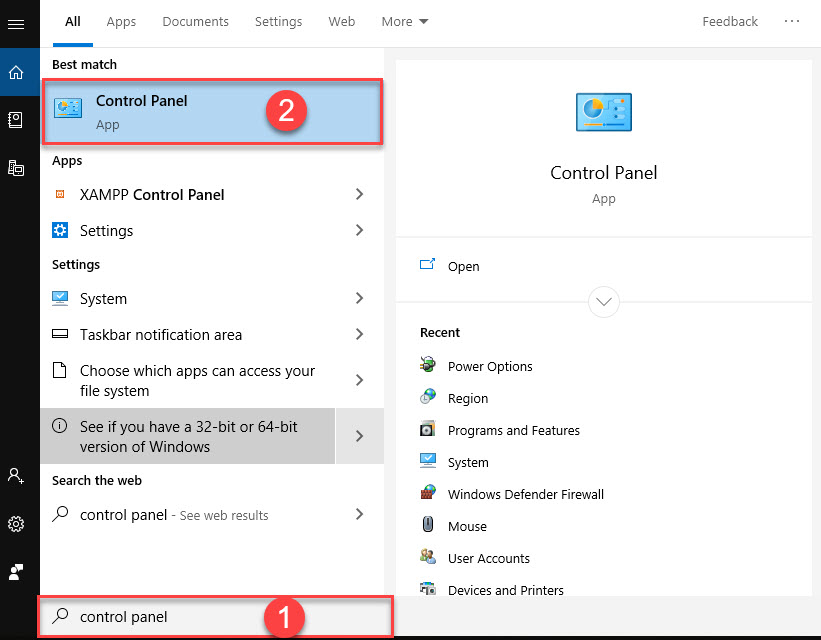Click the search box magnifier icon
The image size is (821, 640).
pyautogui.click(x=60, y=615)
